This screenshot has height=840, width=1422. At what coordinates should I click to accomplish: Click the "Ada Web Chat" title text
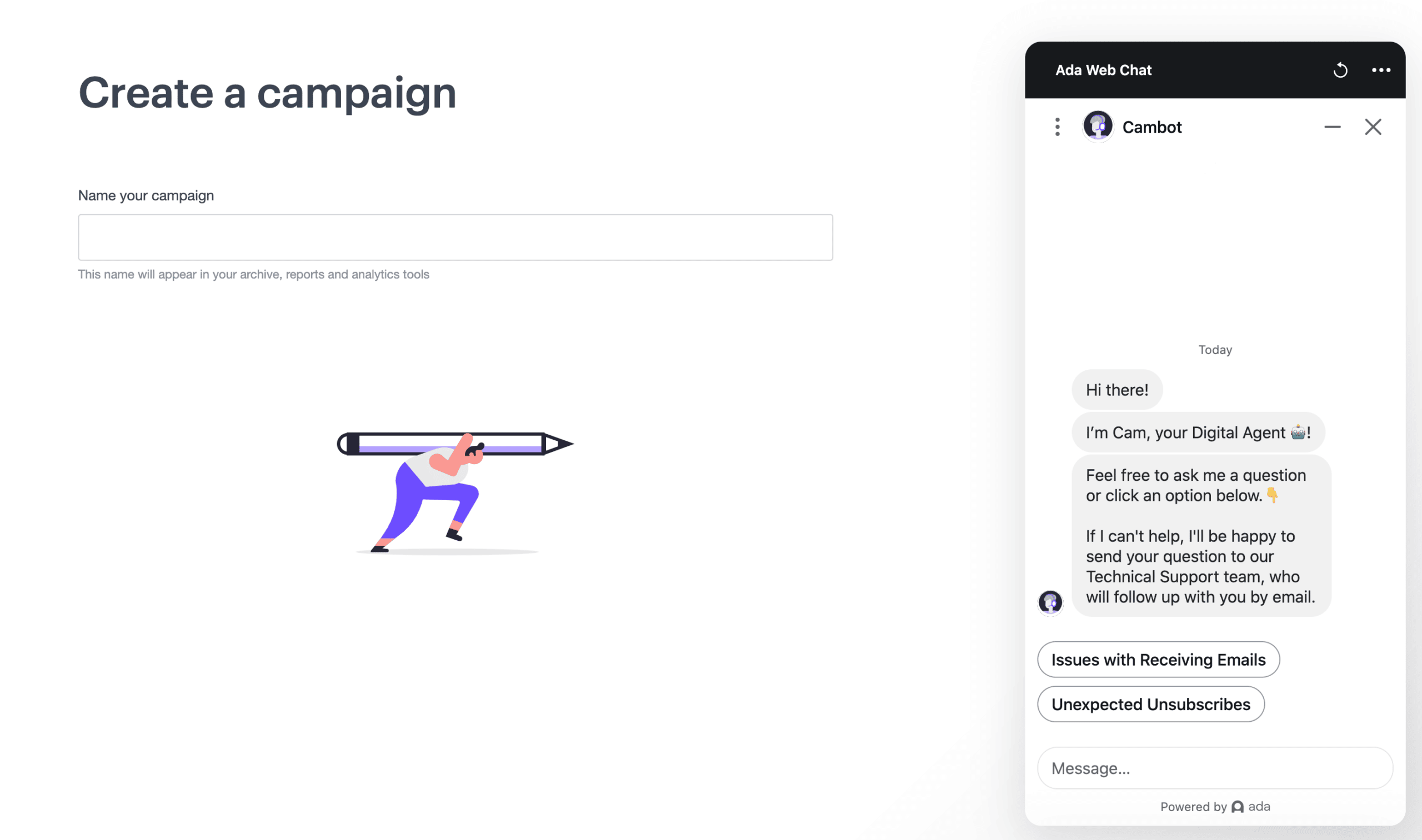[x=1103, y=70]
